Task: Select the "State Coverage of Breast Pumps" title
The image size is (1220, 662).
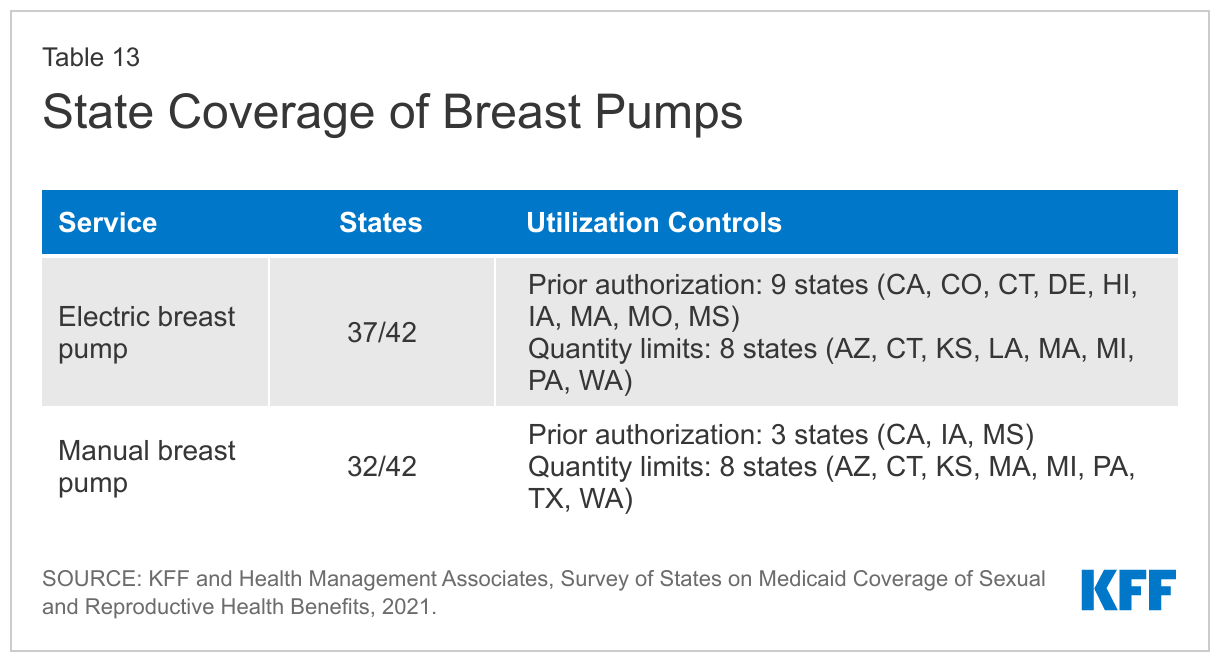Action: pyautogui.click(x=392, y=113)
